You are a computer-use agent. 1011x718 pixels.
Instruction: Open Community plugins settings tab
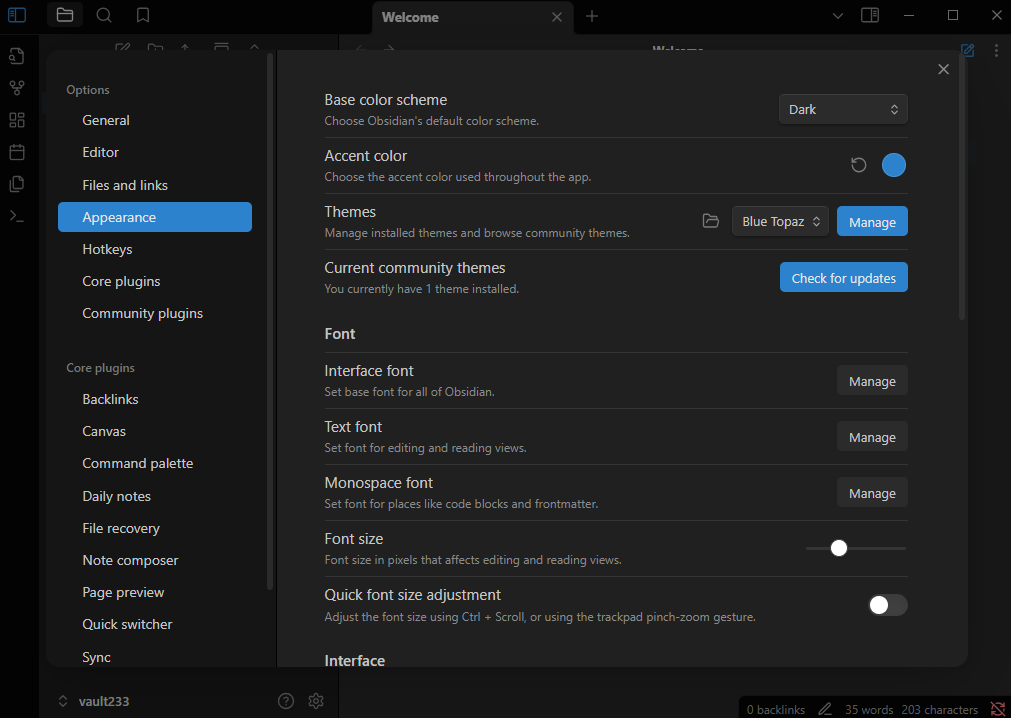tap(155, 313)
